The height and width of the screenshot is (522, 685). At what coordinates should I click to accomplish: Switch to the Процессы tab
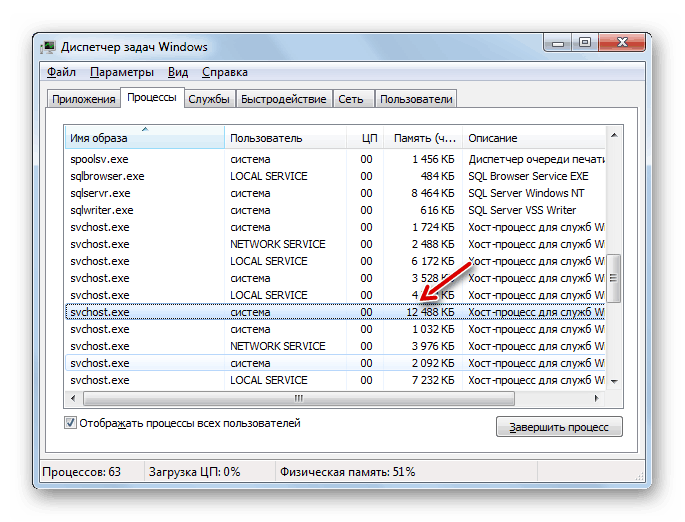(152, 97)
